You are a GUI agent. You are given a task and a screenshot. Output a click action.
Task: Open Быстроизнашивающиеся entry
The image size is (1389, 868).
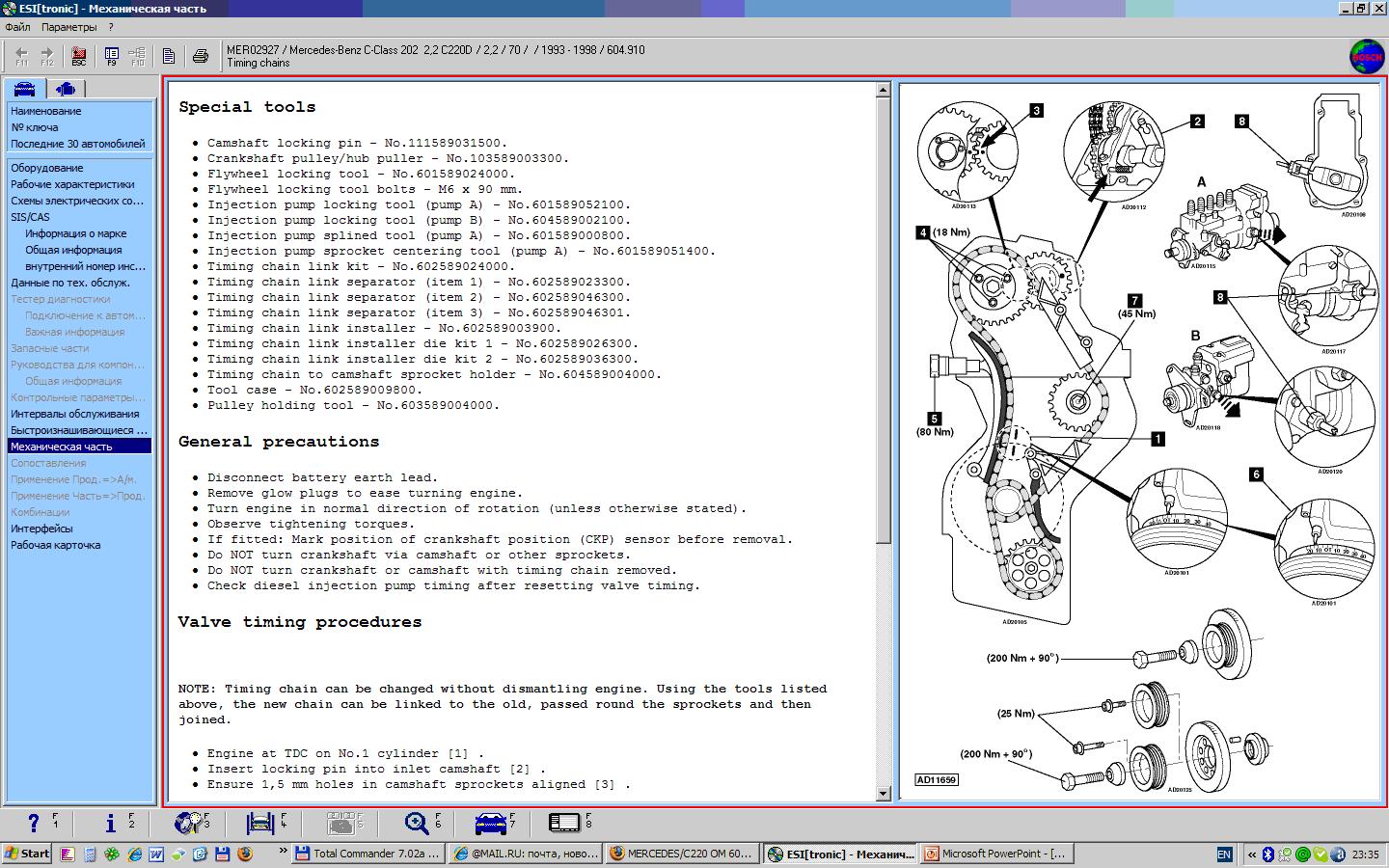coord(79,430)
